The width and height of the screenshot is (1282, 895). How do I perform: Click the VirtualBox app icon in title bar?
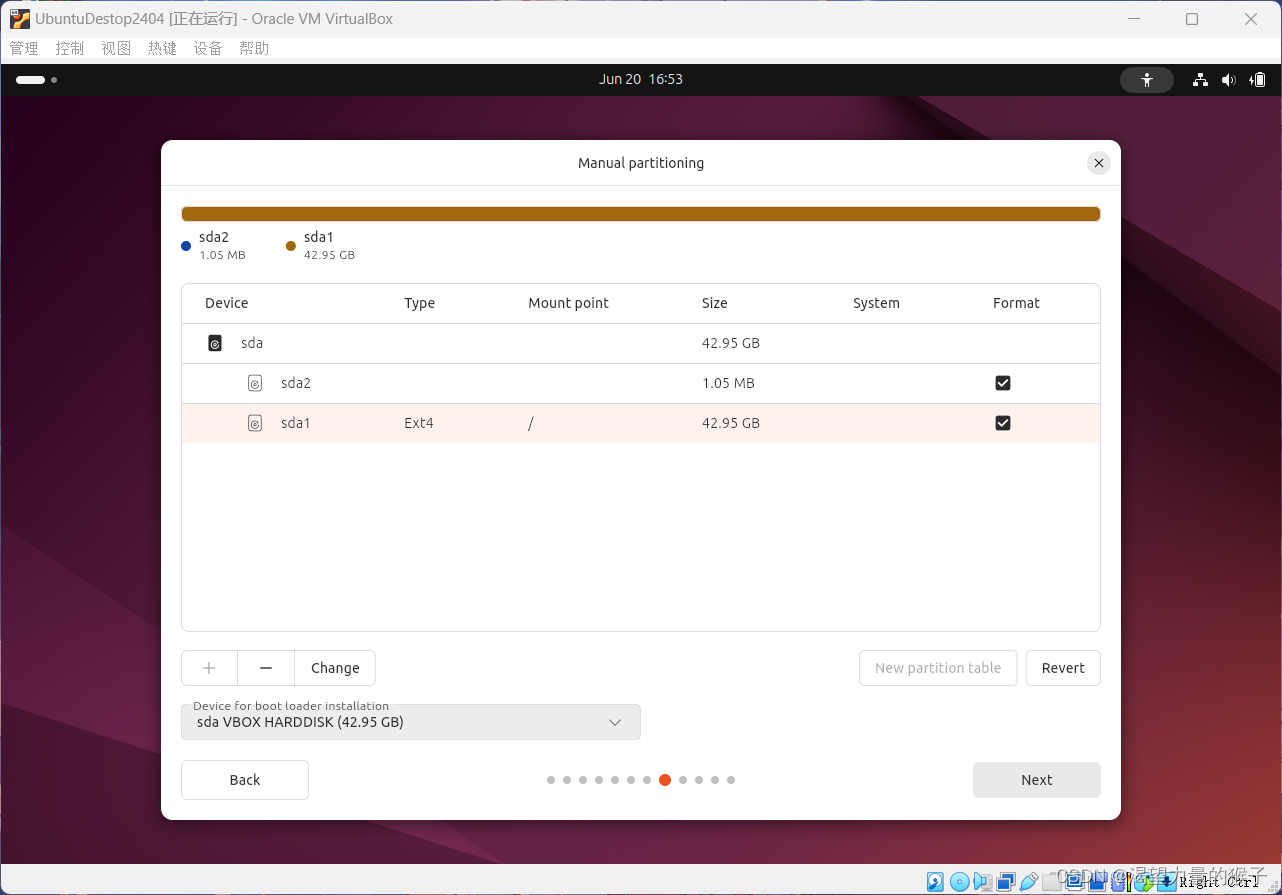(19, 19)
